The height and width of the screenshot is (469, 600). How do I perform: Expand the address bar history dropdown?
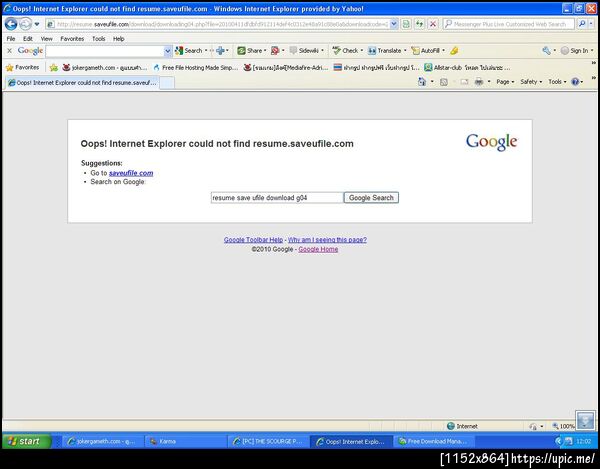[394, 24]
